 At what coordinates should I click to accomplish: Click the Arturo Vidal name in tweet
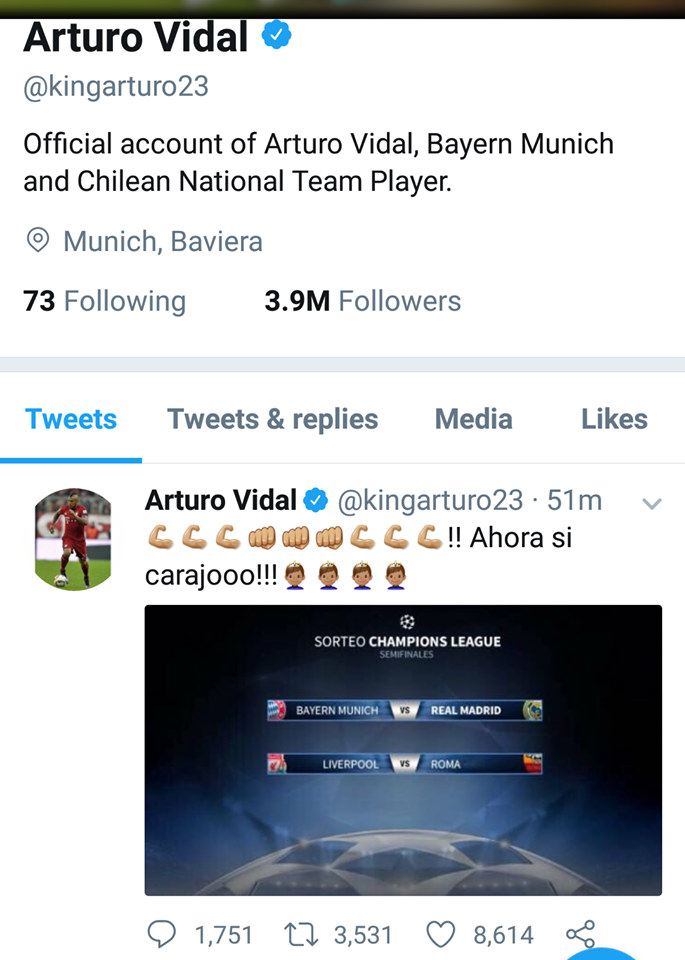click(221, 500)
